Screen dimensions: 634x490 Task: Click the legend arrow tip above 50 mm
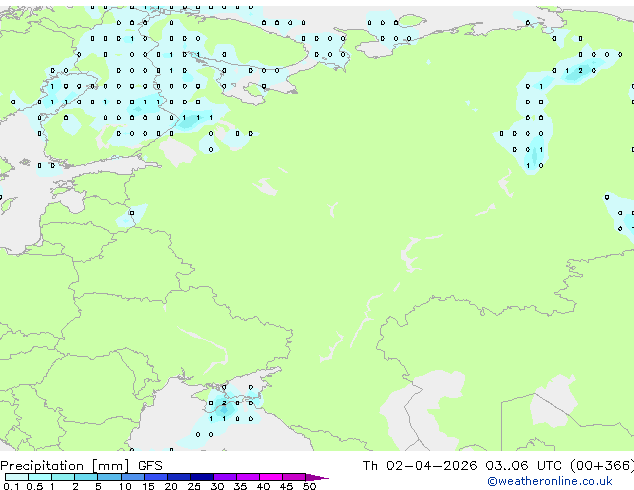click(317, 477)
